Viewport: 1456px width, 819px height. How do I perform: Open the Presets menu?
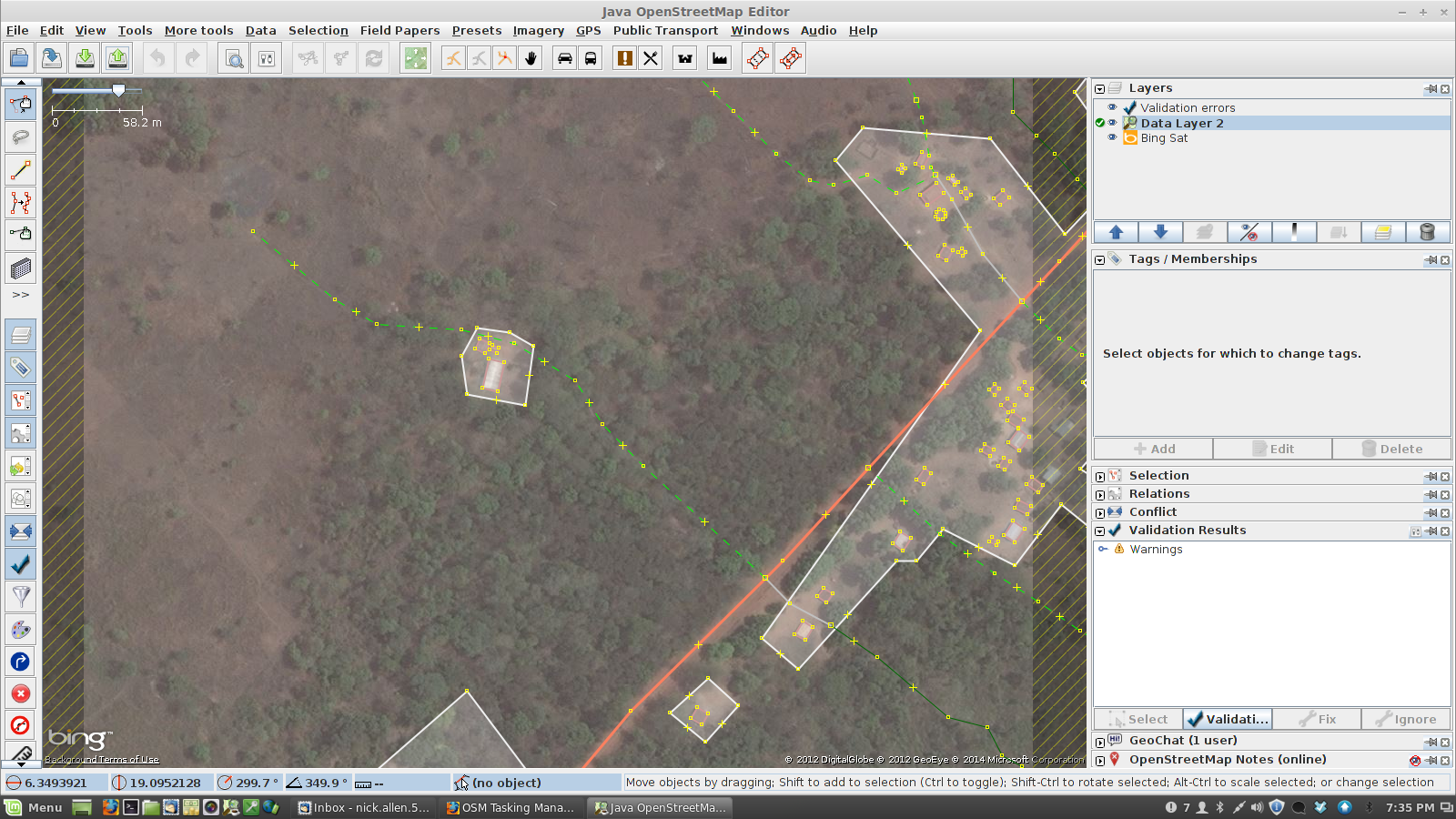(x=477, y=30)
